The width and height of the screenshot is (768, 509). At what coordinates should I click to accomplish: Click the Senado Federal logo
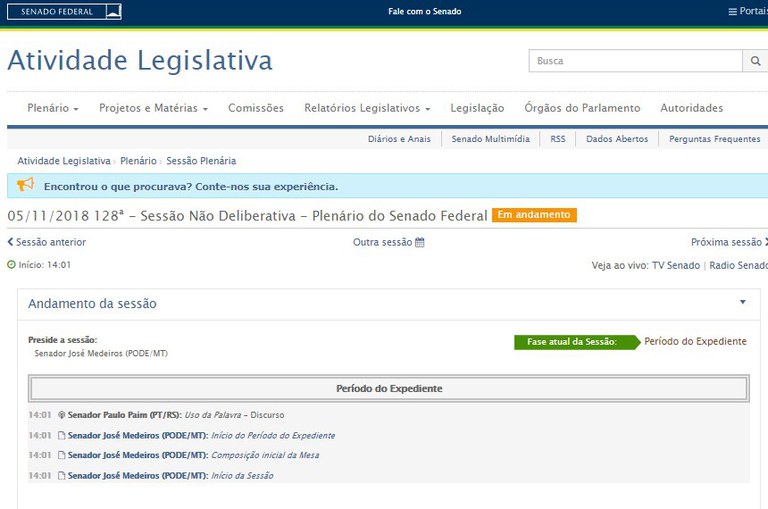64,12
